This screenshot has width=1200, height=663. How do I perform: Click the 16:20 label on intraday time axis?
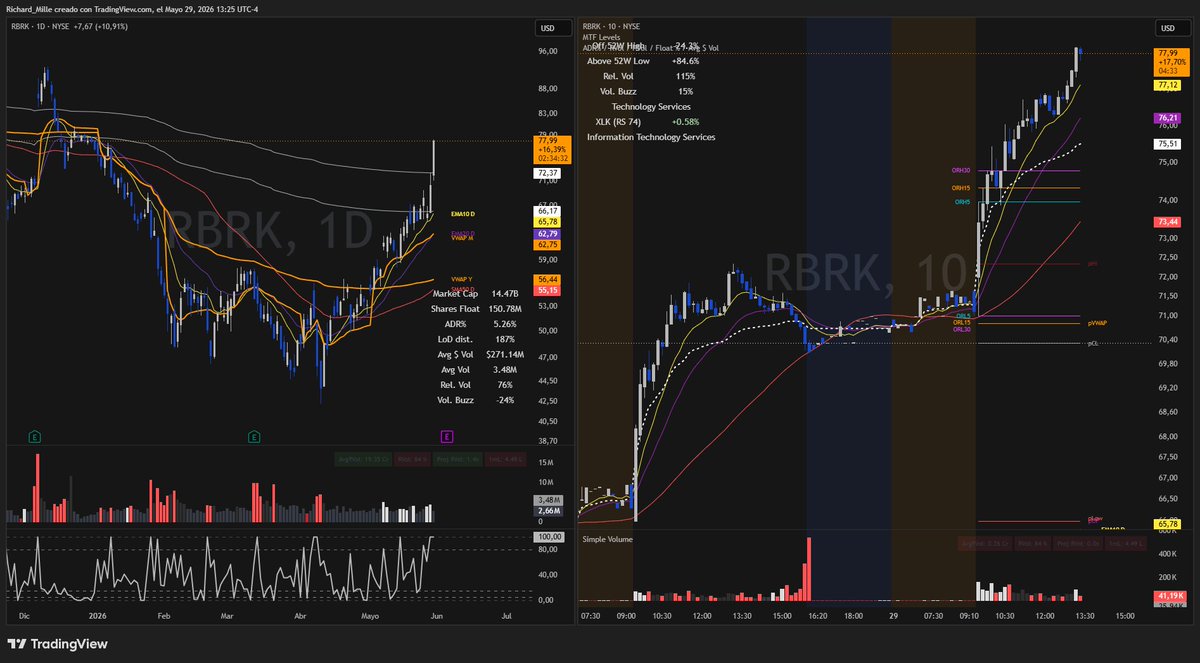[x=817, y=617]
